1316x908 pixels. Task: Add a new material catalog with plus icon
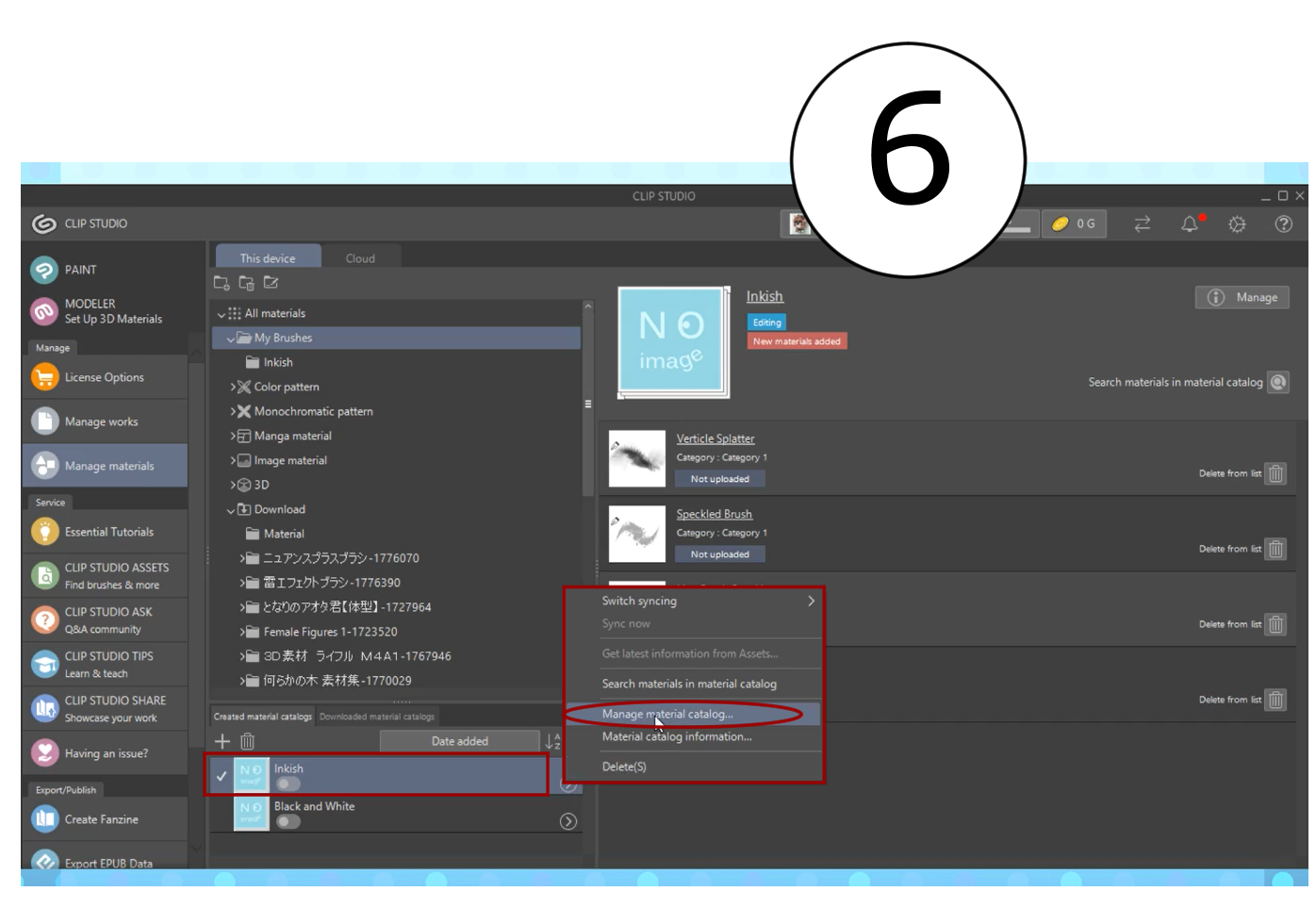click(x=222, y=741)
